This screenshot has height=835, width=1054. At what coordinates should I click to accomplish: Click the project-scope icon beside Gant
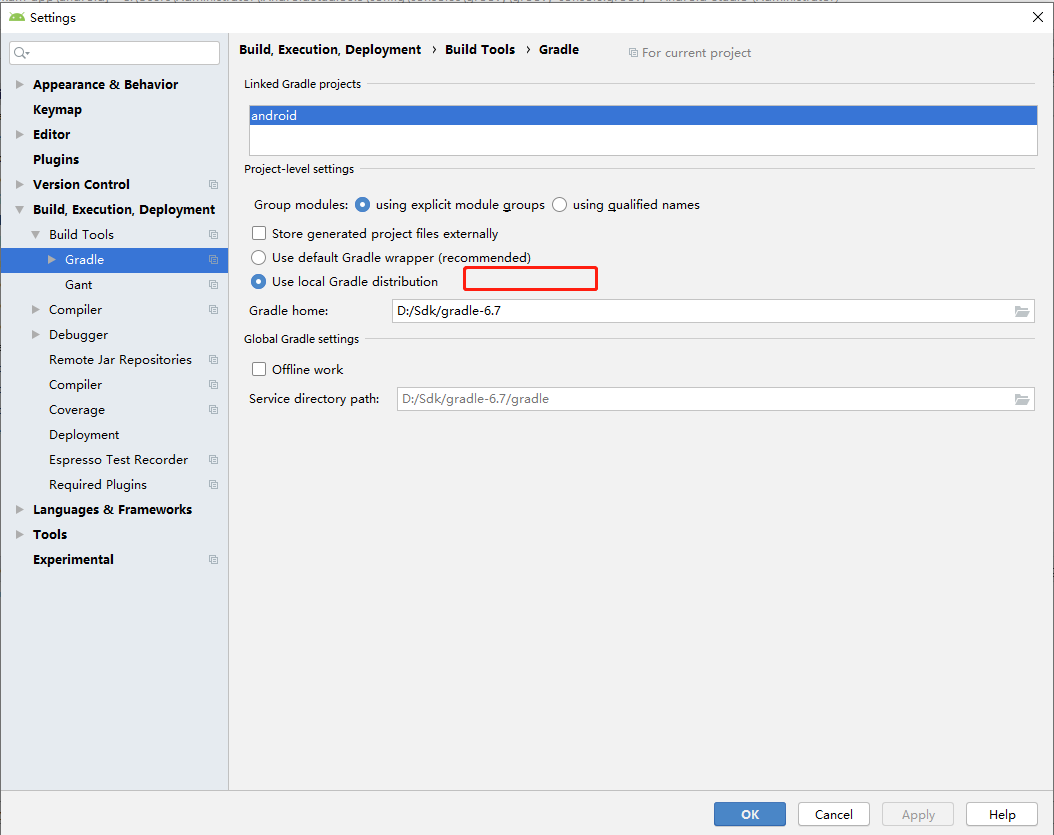[213, 284]
